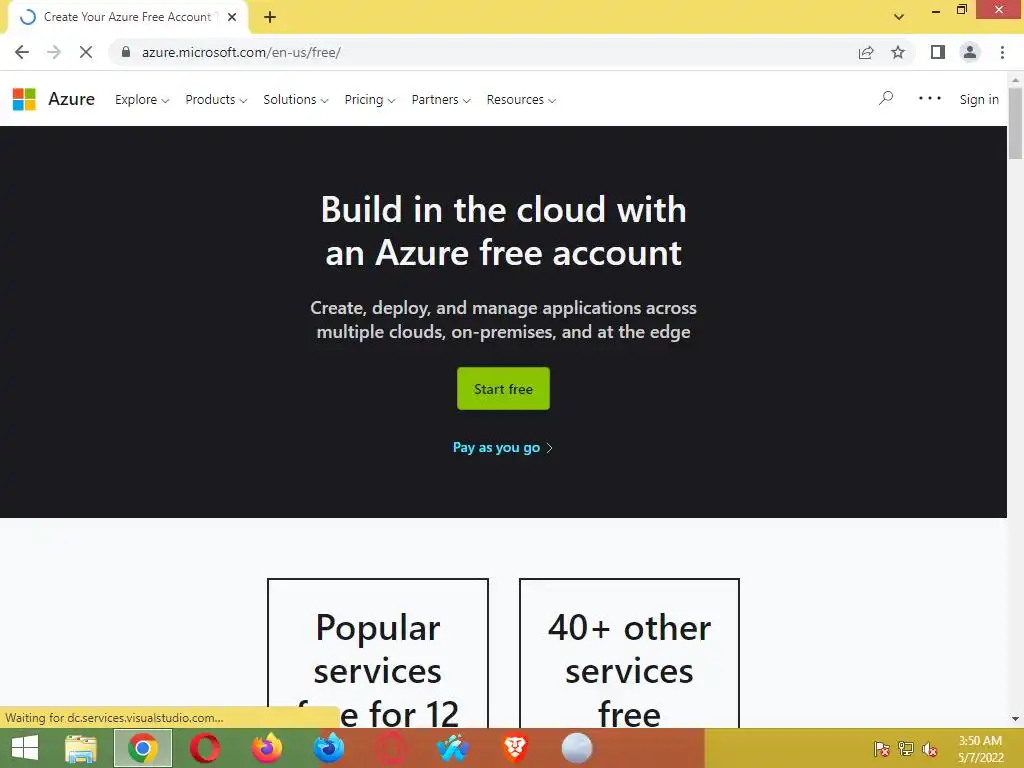Expand the Solutions menu
The image size is (1024, 768).
click(296, 99)
